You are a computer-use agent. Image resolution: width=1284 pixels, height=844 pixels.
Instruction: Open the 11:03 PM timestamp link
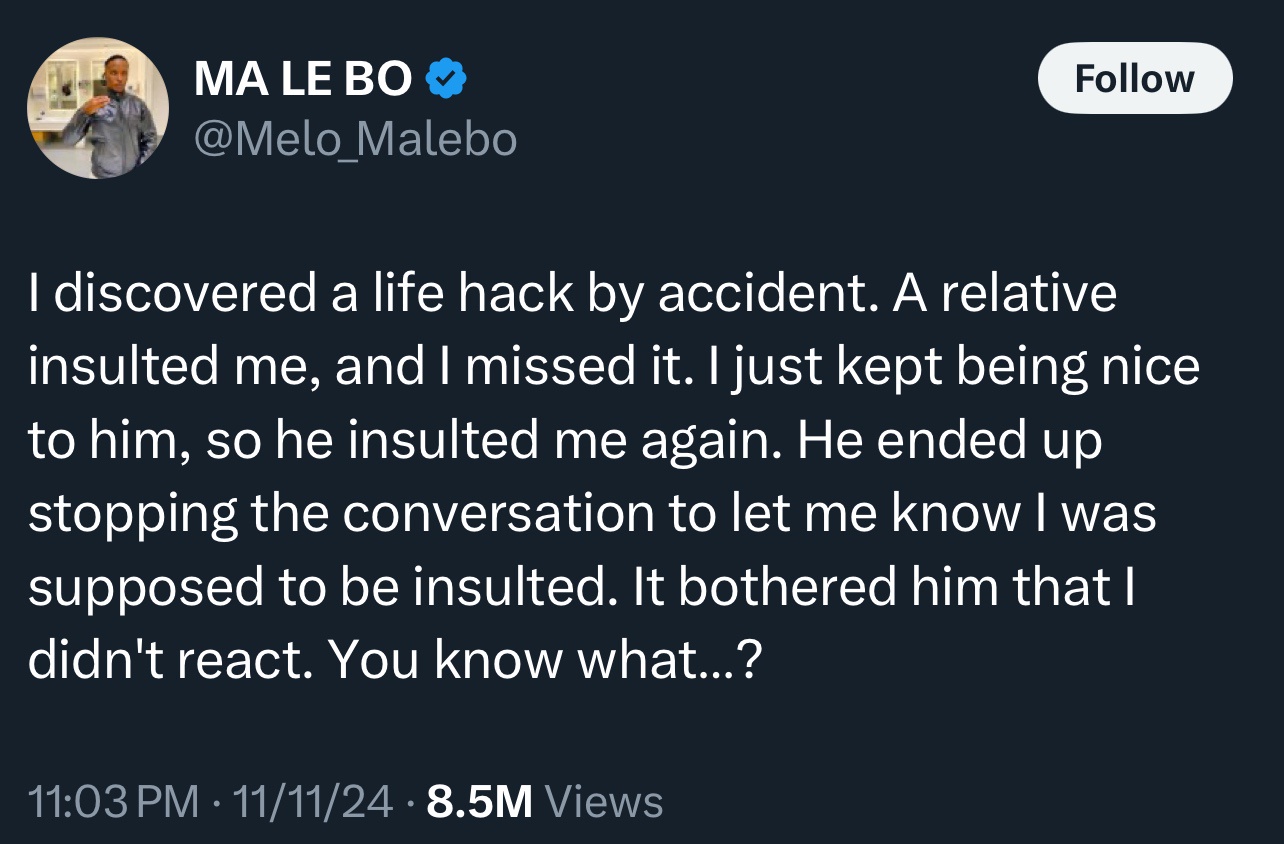(114, 802)
